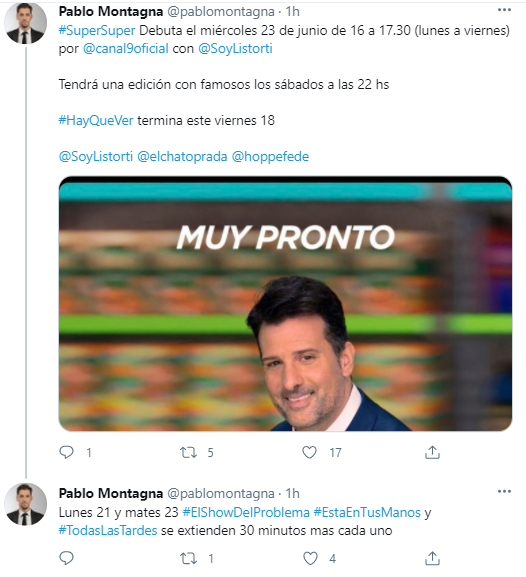Open the MUY PRONTO image
The height and width of the screenshot is (577, 526).
point(285,304)
